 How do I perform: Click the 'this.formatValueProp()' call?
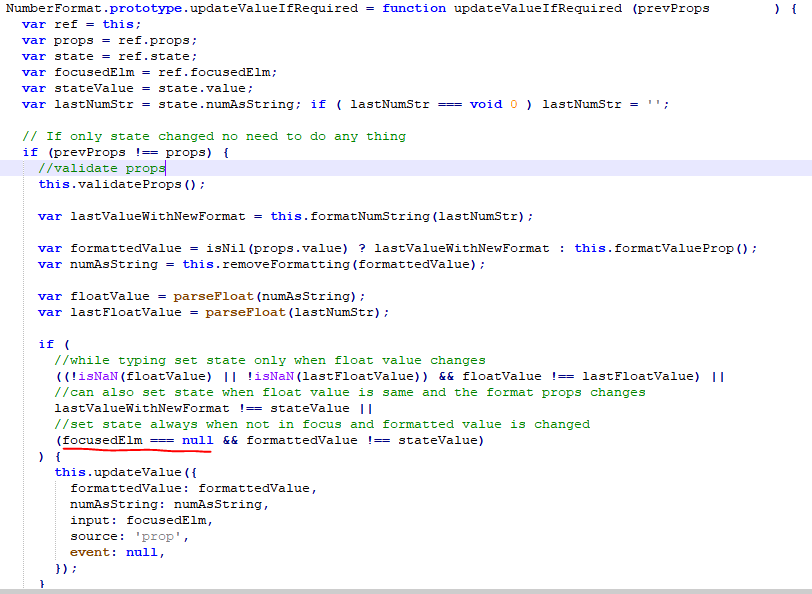[x=661, y=249]
